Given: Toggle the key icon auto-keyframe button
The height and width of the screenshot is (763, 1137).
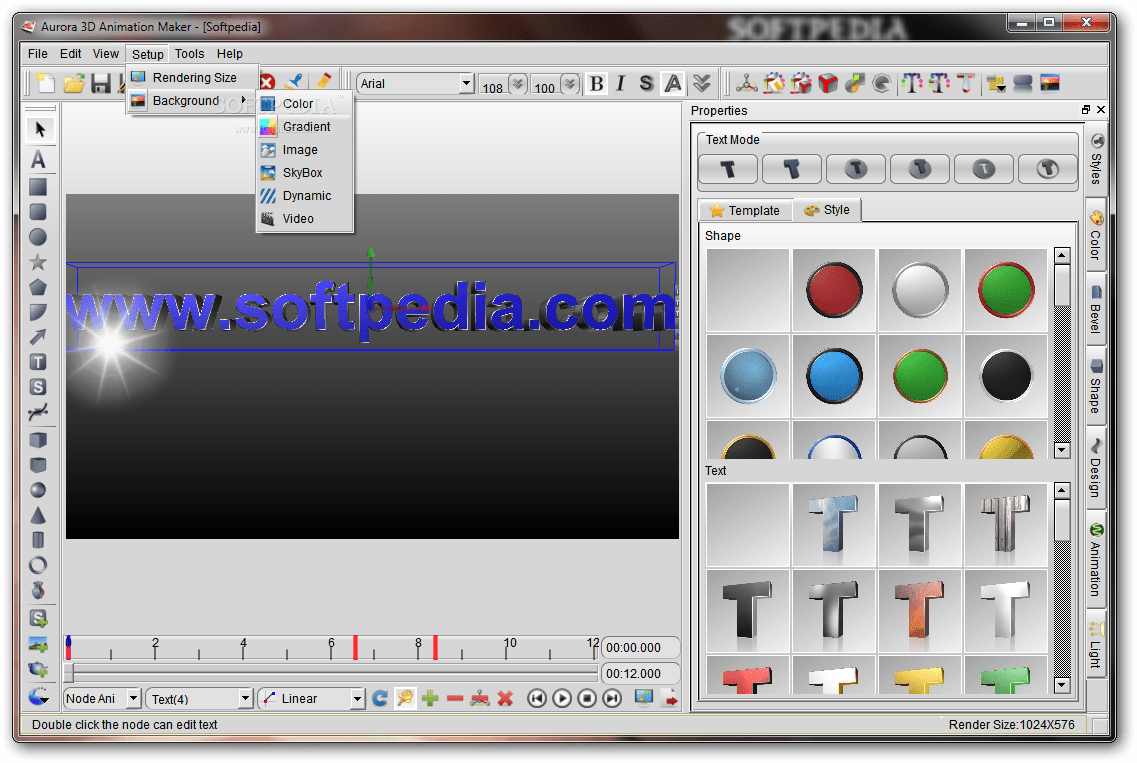Looking at the screenshot, I should point(405,698).
